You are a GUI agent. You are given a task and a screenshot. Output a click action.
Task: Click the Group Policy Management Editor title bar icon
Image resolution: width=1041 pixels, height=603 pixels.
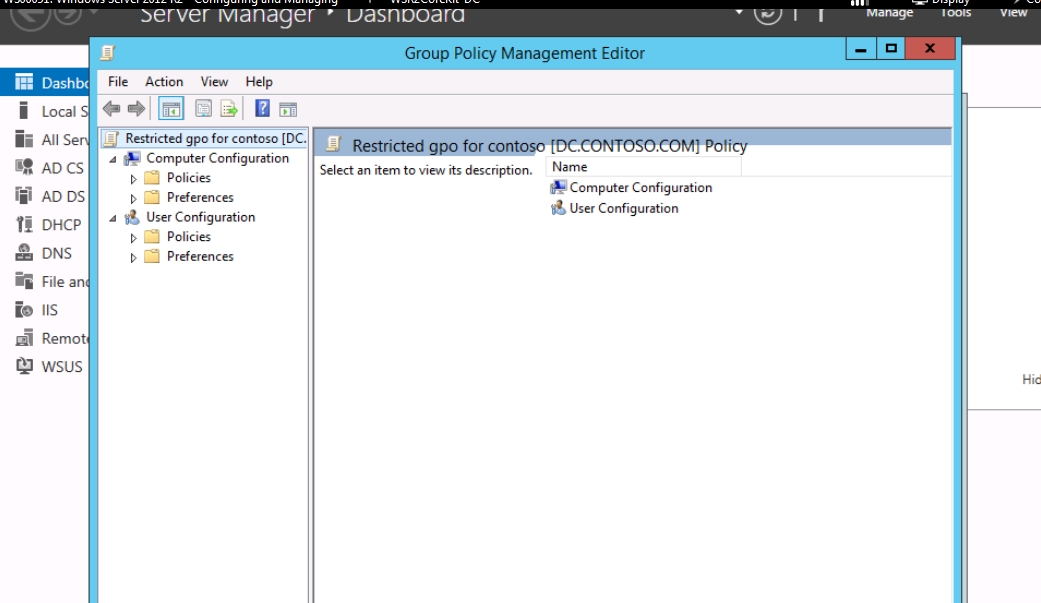(108, 52)
